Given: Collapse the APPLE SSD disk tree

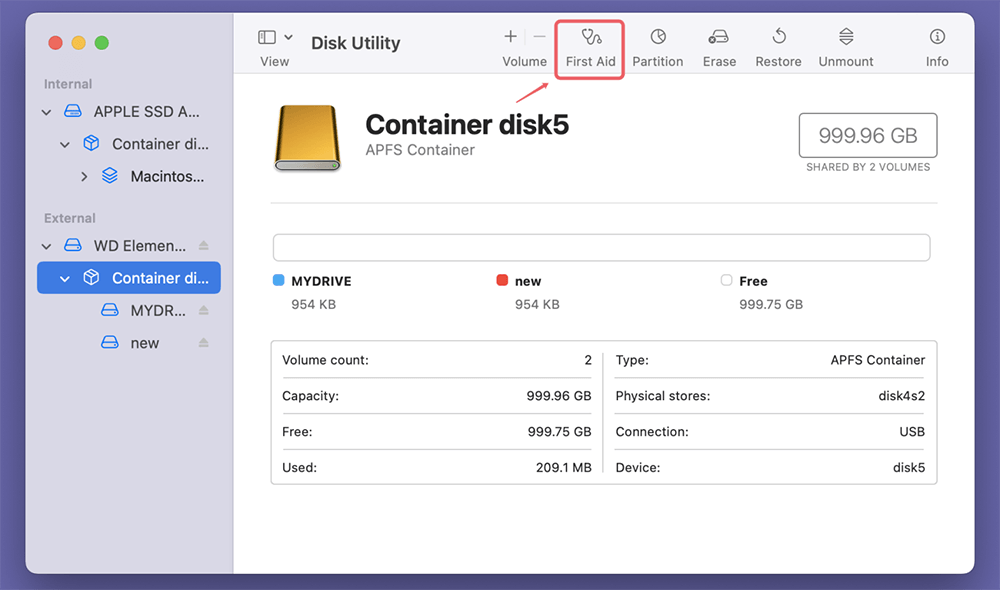Looking at the screenshot, I should click(x=47, y=113).
